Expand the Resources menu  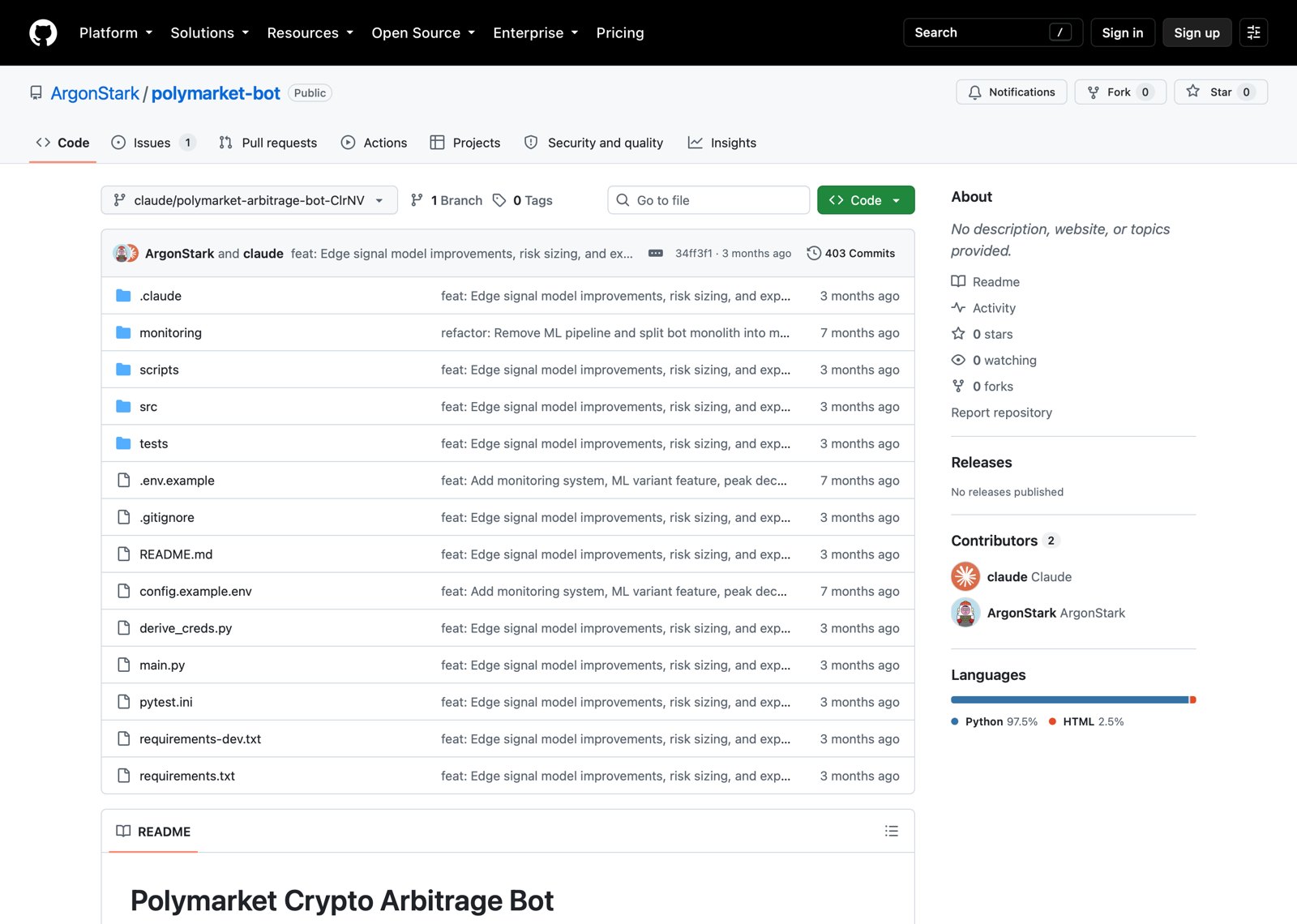point(310,32)
